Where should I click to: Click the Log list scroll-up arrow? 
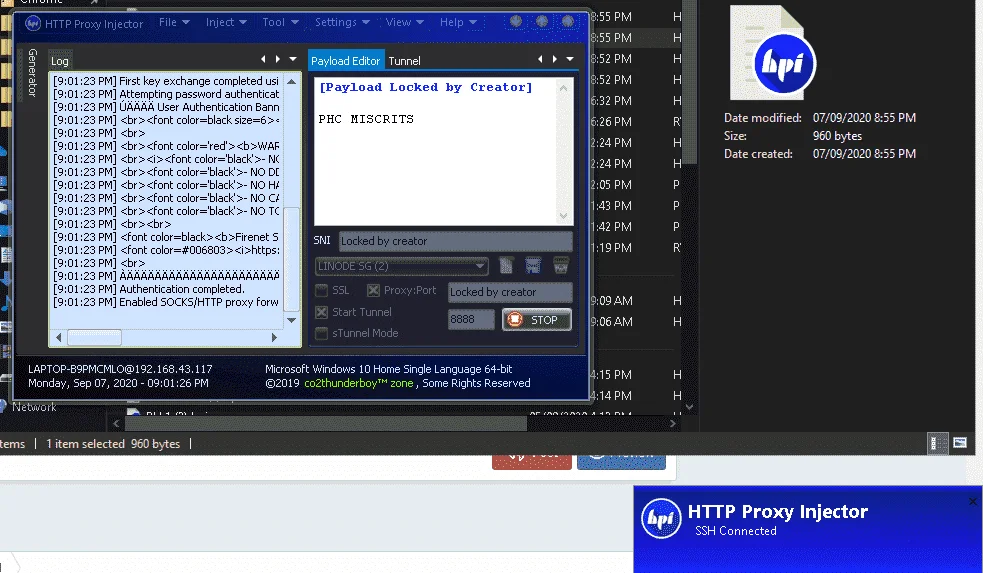tap(292, 81)
